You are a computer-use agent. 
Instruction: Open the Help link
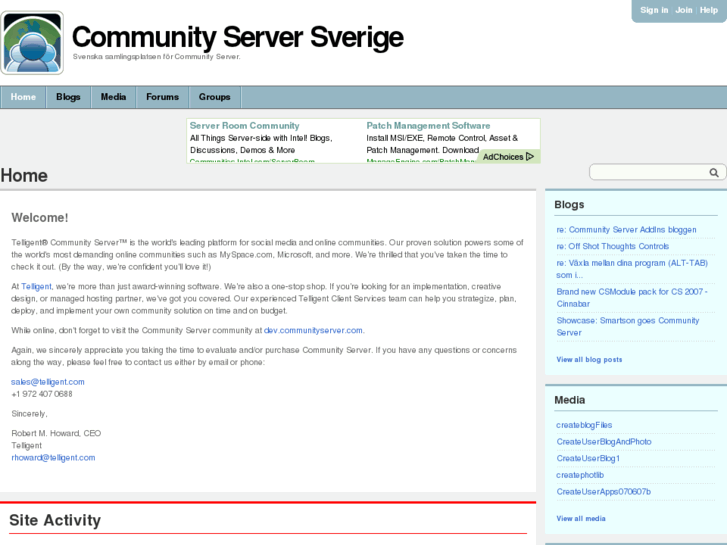(708, 10)
